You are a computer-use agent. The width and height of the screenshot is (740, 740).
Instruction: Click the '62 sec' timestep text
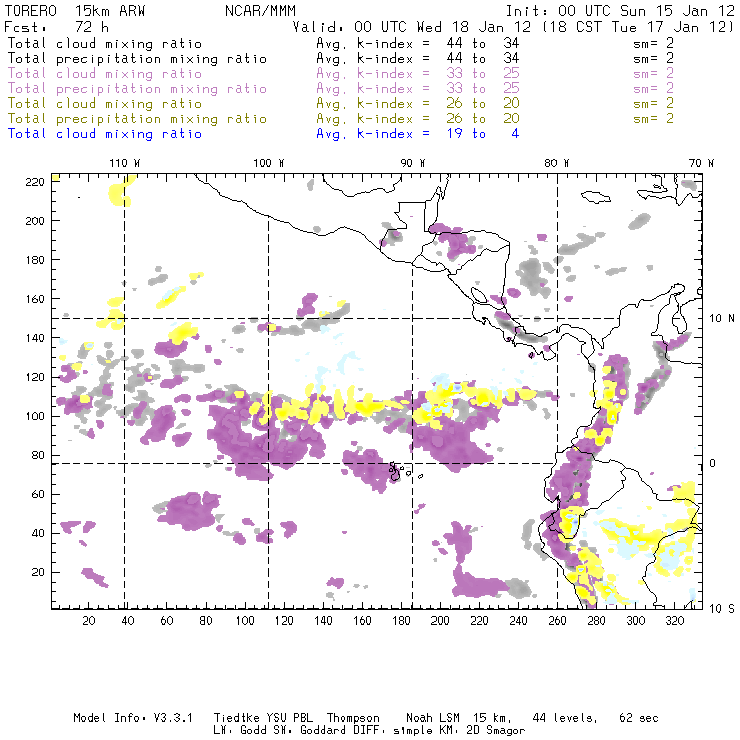tap(639, 718)
